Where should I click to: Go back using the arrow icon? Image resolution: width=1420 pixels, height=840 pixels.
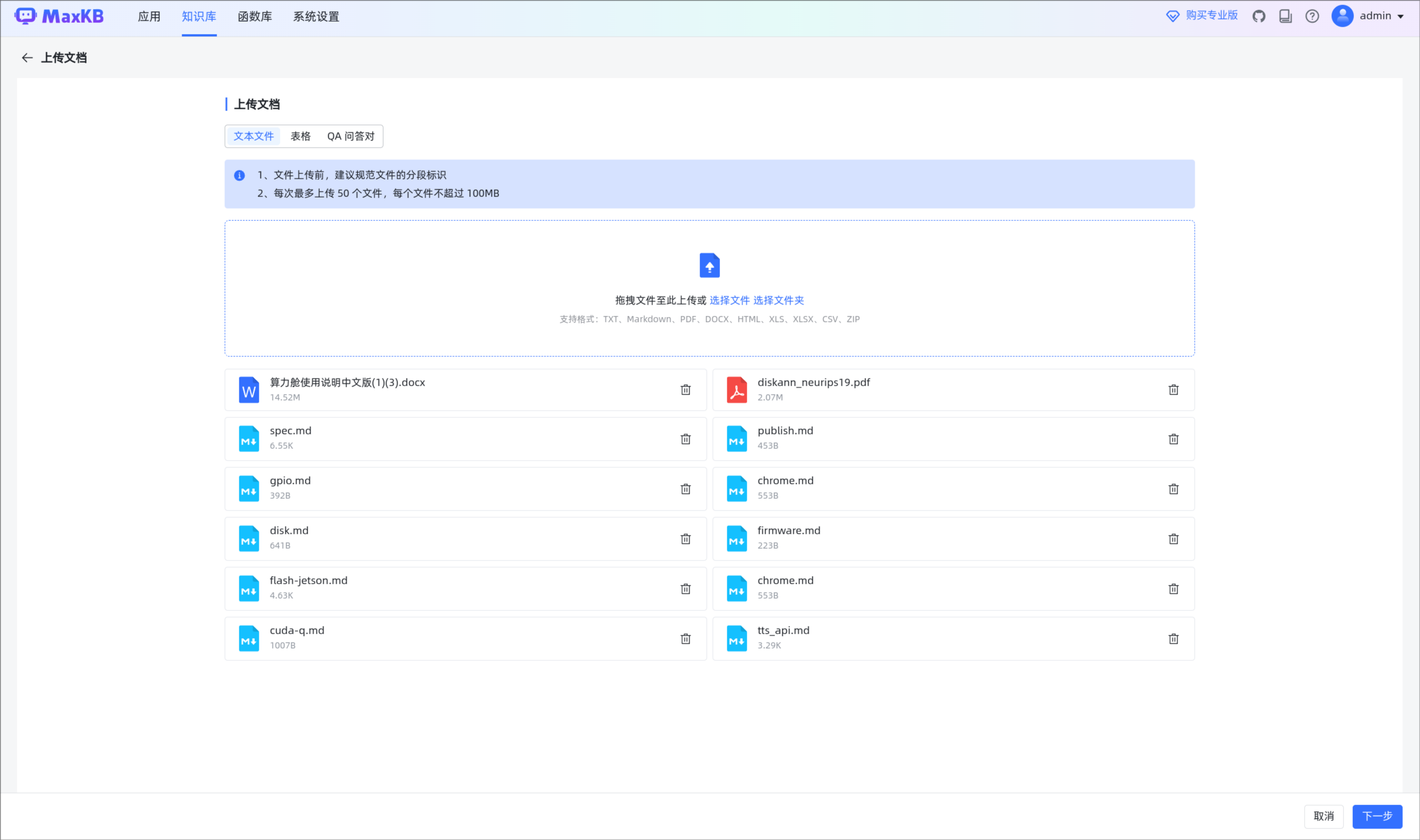click(27, 58)
